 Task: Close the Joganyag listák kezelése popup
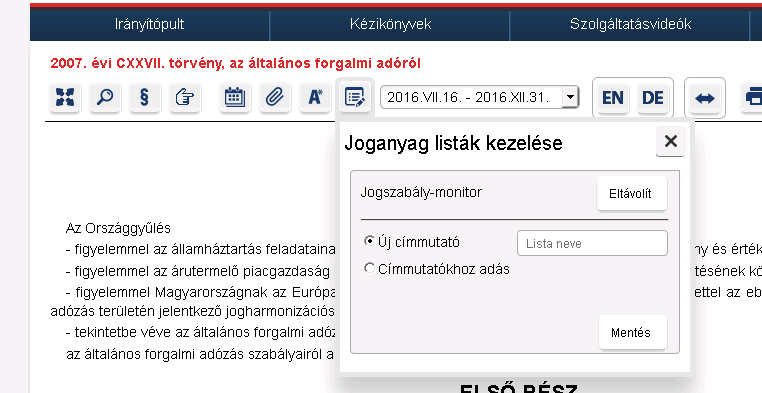(671, 141)
